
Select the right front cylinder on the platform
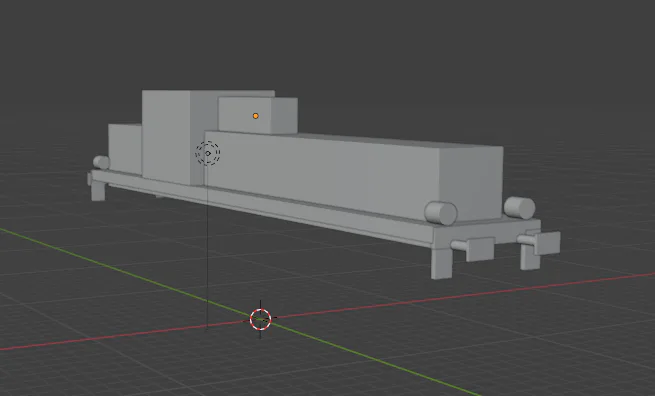pos(519,208)
